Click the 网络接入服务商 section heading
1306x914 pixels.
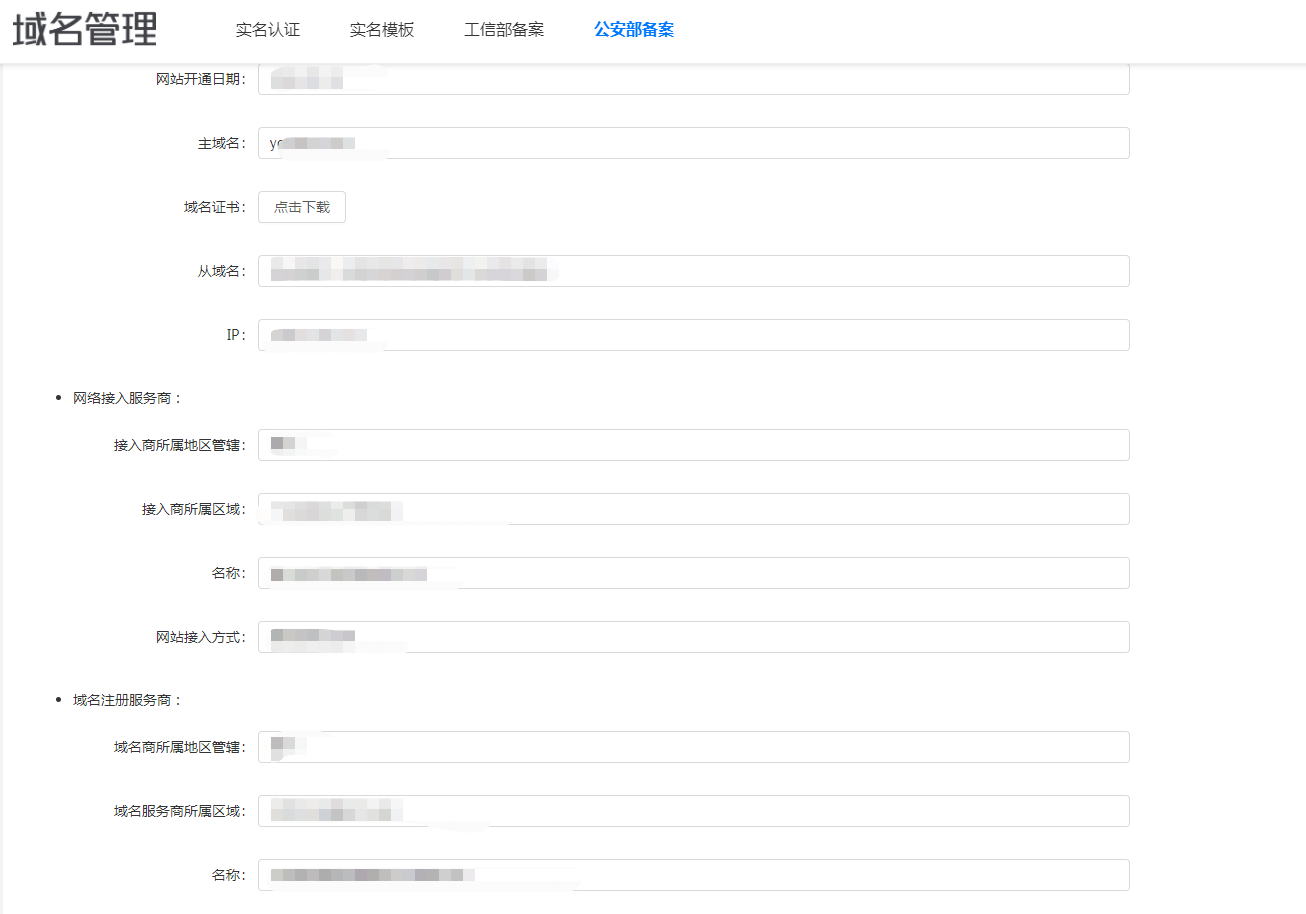point(128,398)
